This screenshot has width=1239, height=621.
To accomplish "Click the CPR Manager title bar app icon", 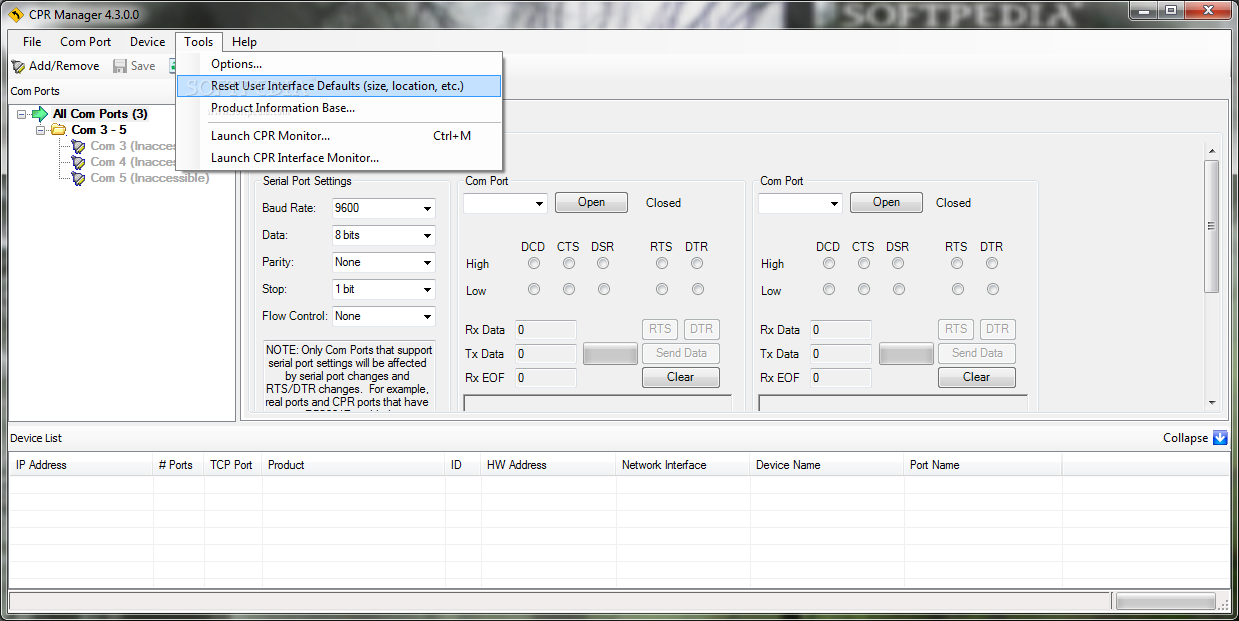I will pos(15,15).
